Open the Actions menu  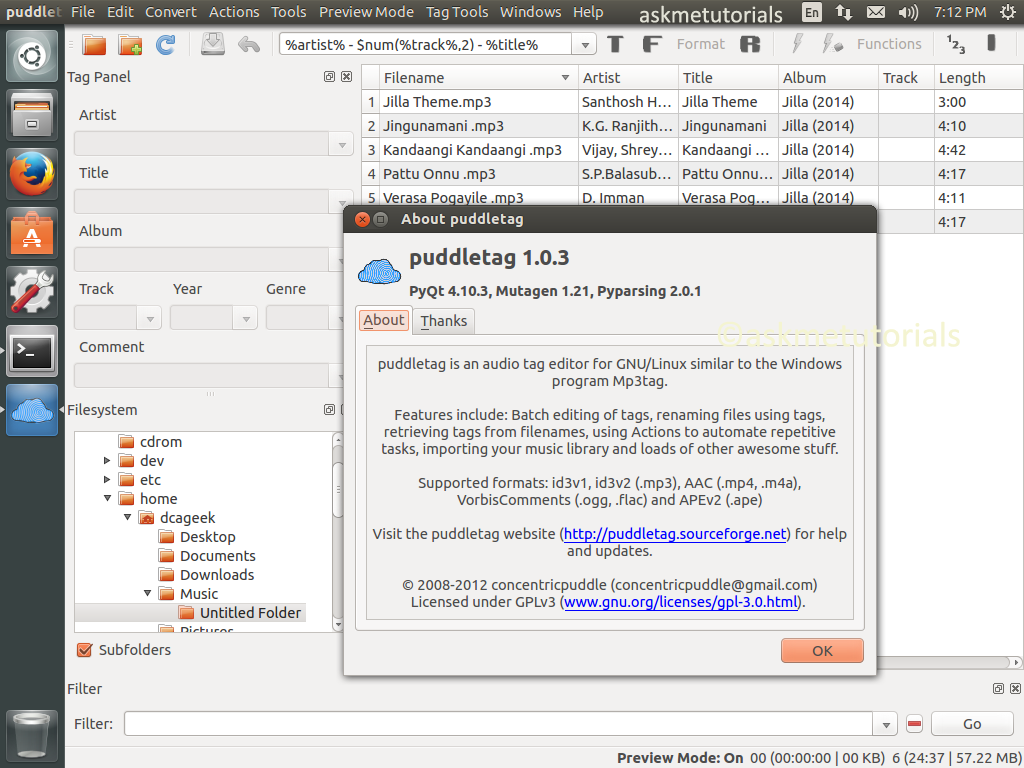[x=234, y=12]
